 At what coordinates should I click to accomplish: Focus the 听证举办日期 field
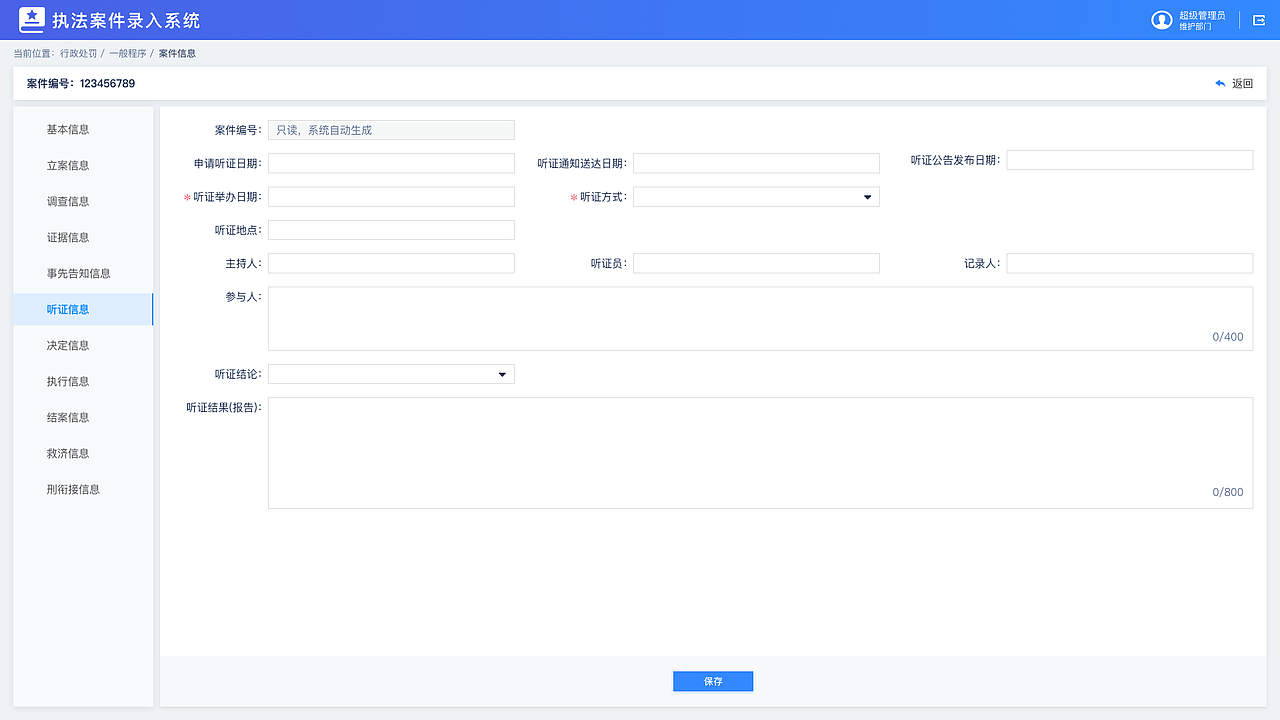(x=391, y=197)
